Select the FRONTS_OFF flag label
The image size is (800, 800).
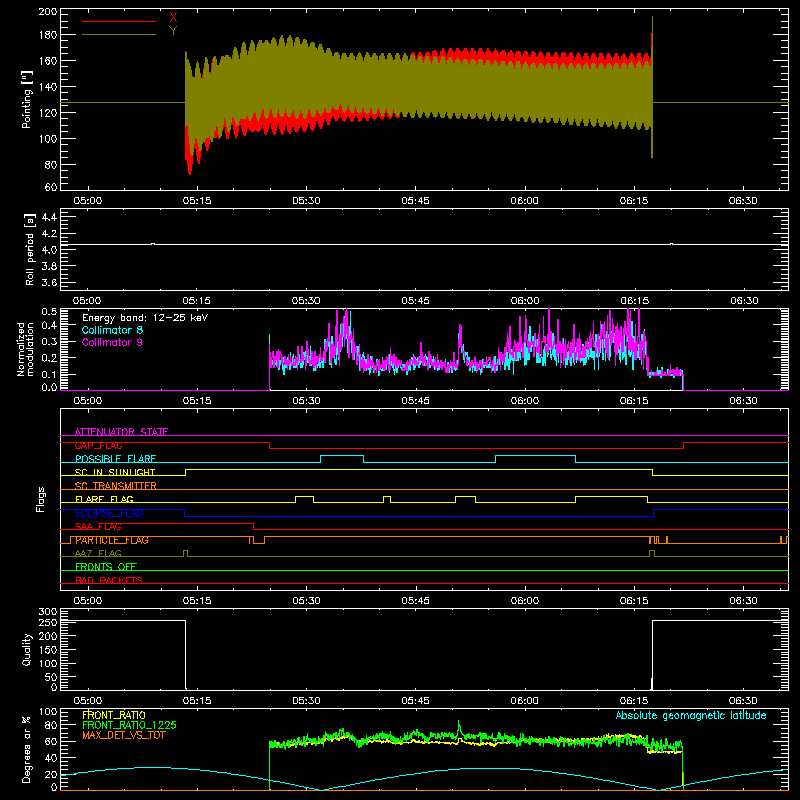click(106, 567)
